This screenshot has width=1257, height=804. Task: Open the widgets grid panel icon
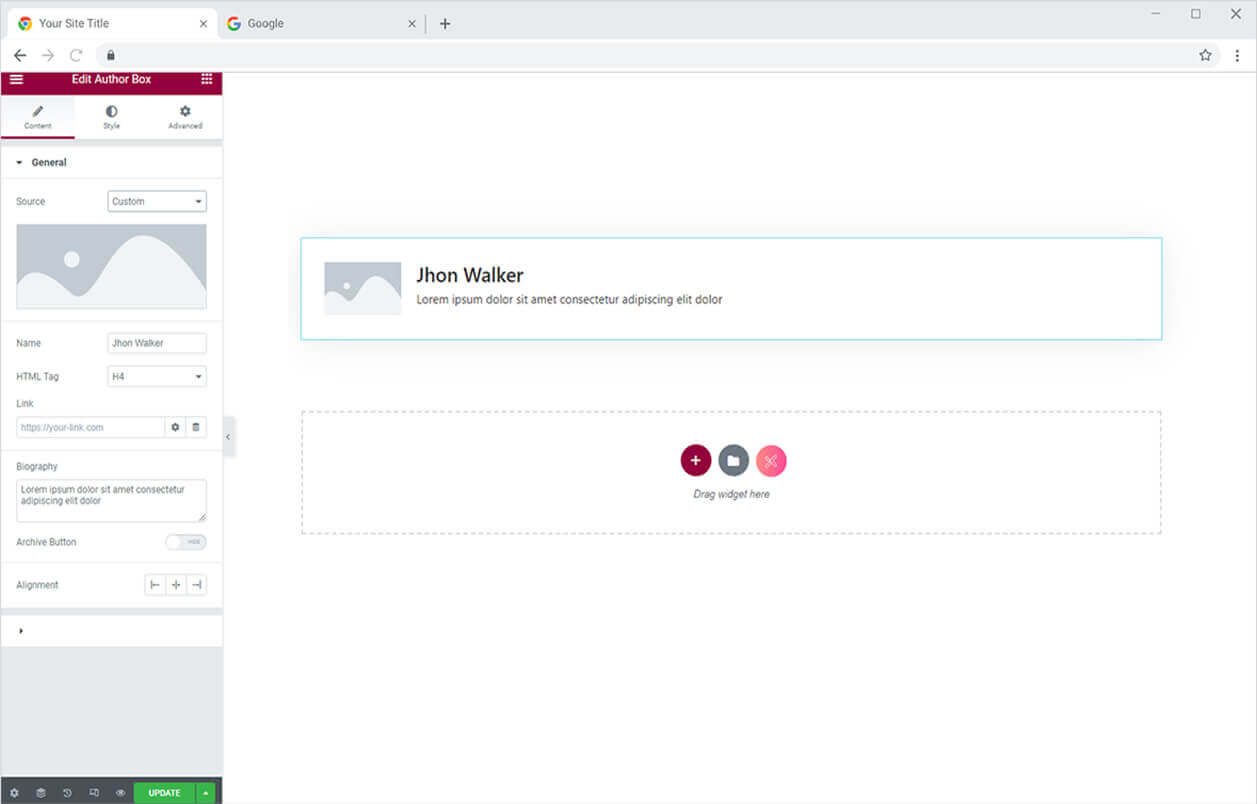tap(206, 79)
